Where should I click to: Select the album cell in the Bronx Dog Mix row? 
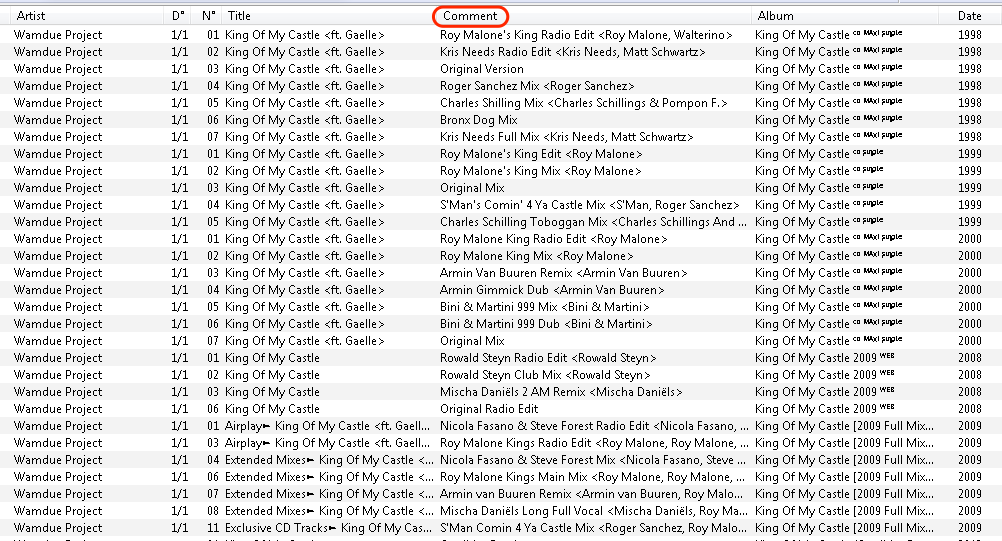(x=829, y=120)
